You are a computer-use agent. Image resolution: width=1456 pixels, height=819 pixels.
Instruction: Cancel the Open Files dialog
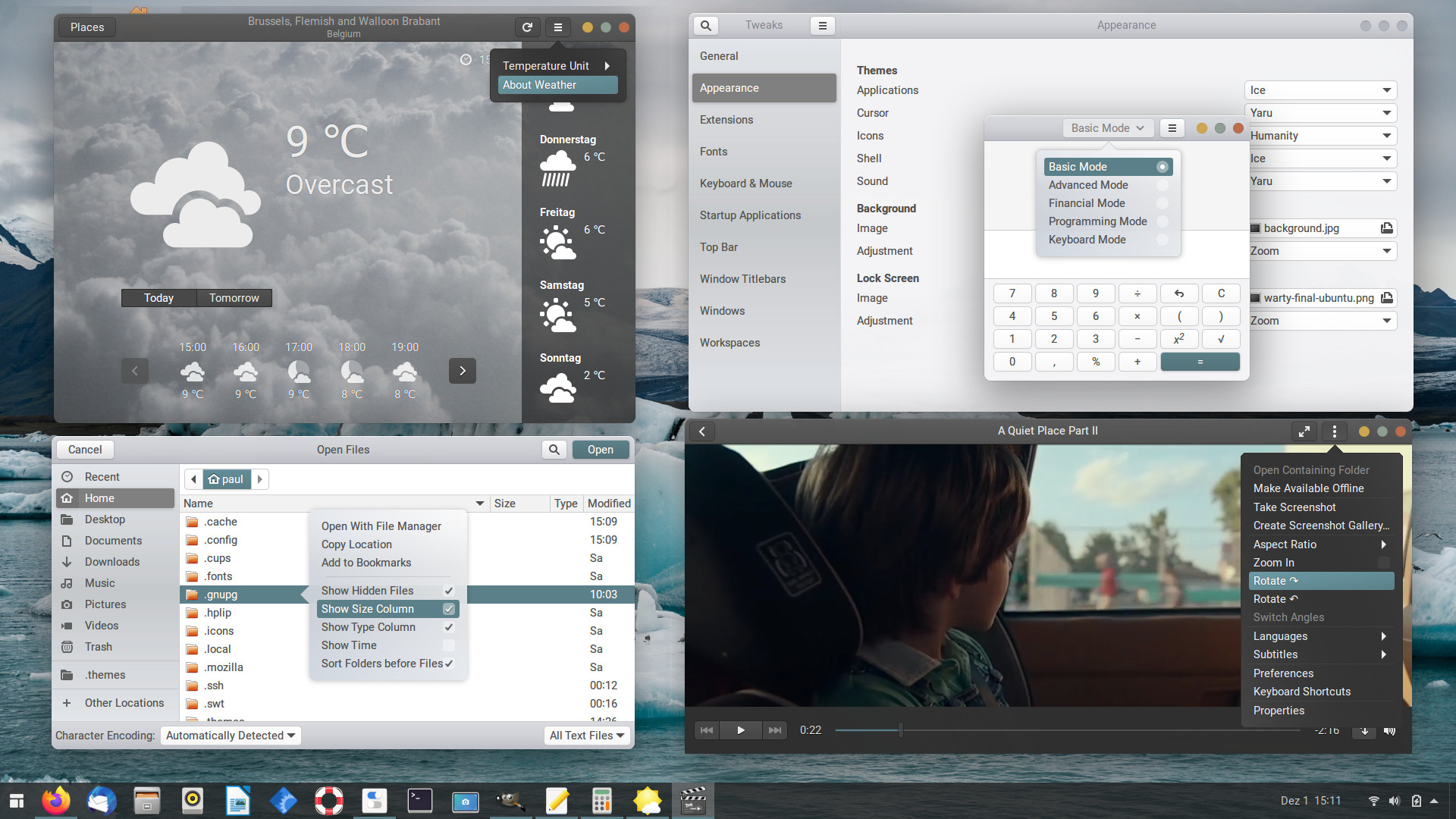(85, 450)
